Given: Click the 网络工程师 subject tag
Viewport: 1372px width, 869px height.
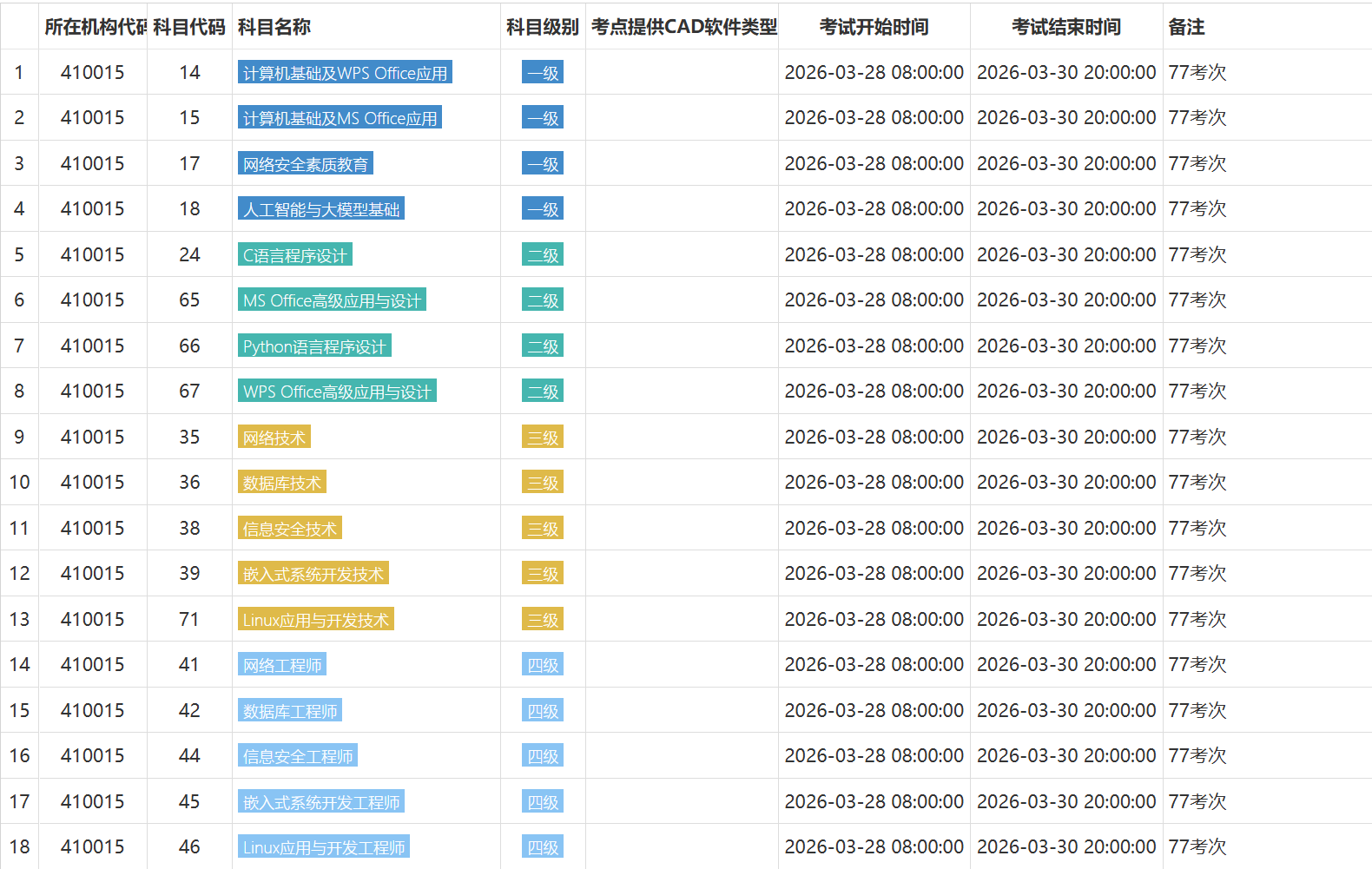Looking at the screenshot, I should coord(282,665).
